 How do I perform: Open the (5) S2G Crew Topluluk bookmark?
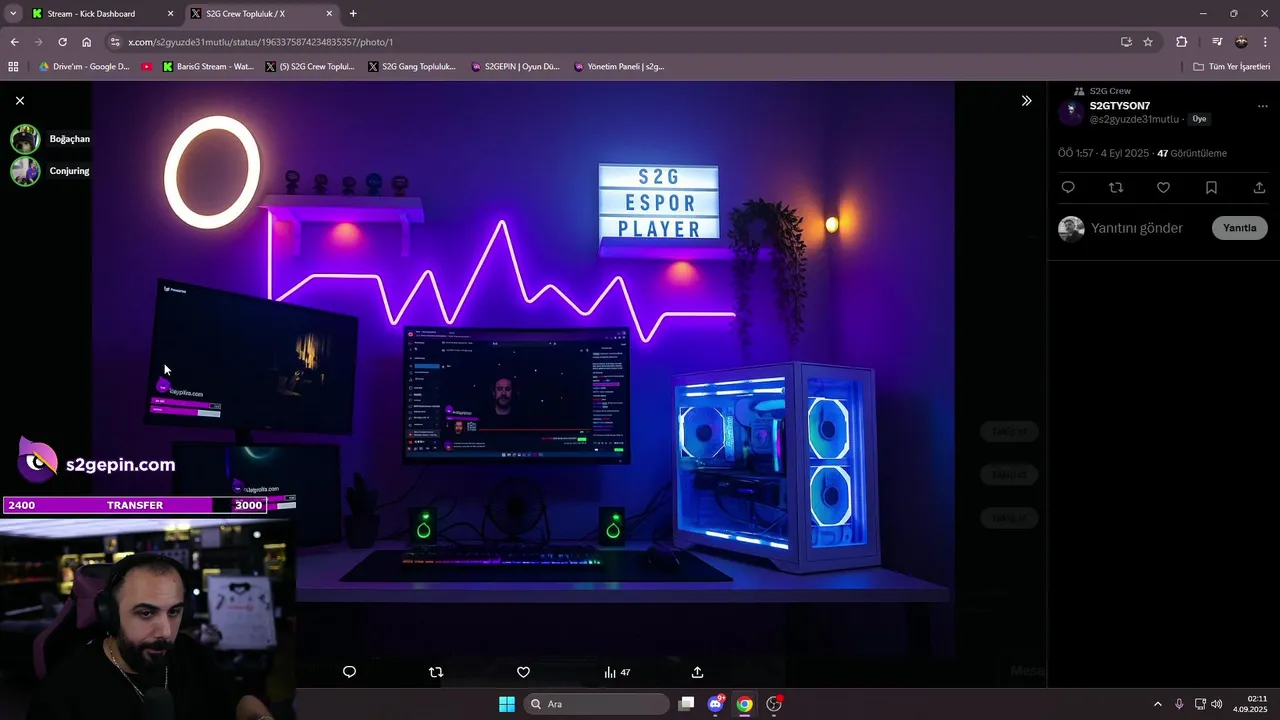(310, 67)
